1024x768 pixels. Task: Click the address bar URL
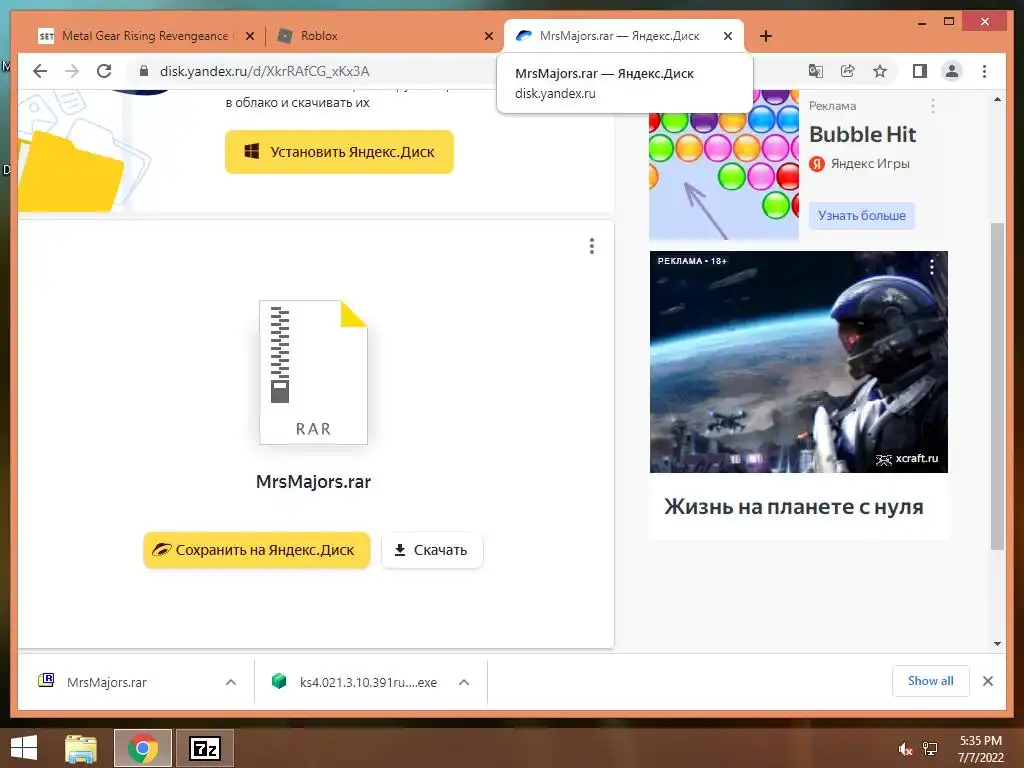click(264, 71)
